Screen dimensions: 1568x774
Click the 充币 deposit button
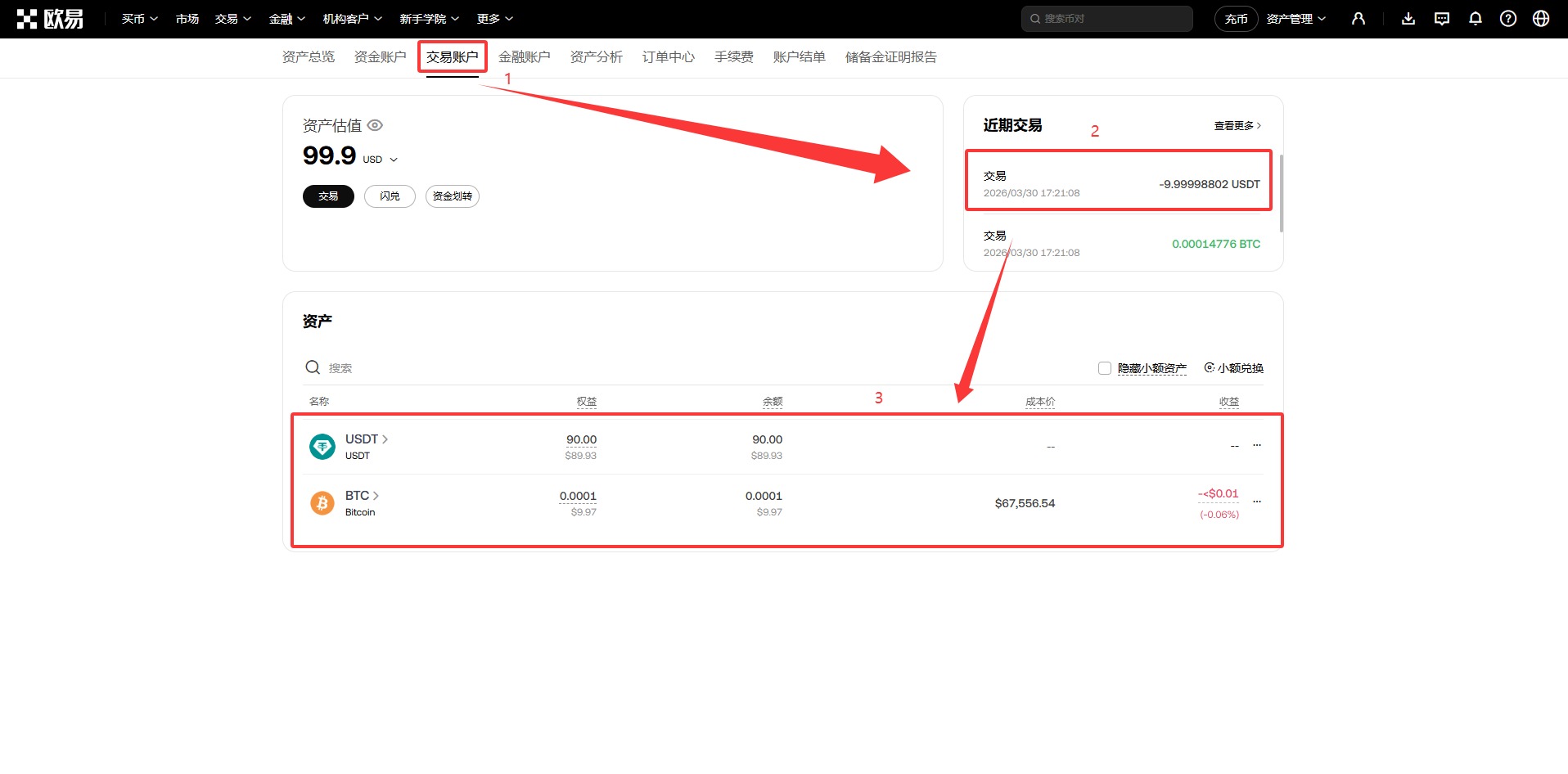click(1237, 19)
